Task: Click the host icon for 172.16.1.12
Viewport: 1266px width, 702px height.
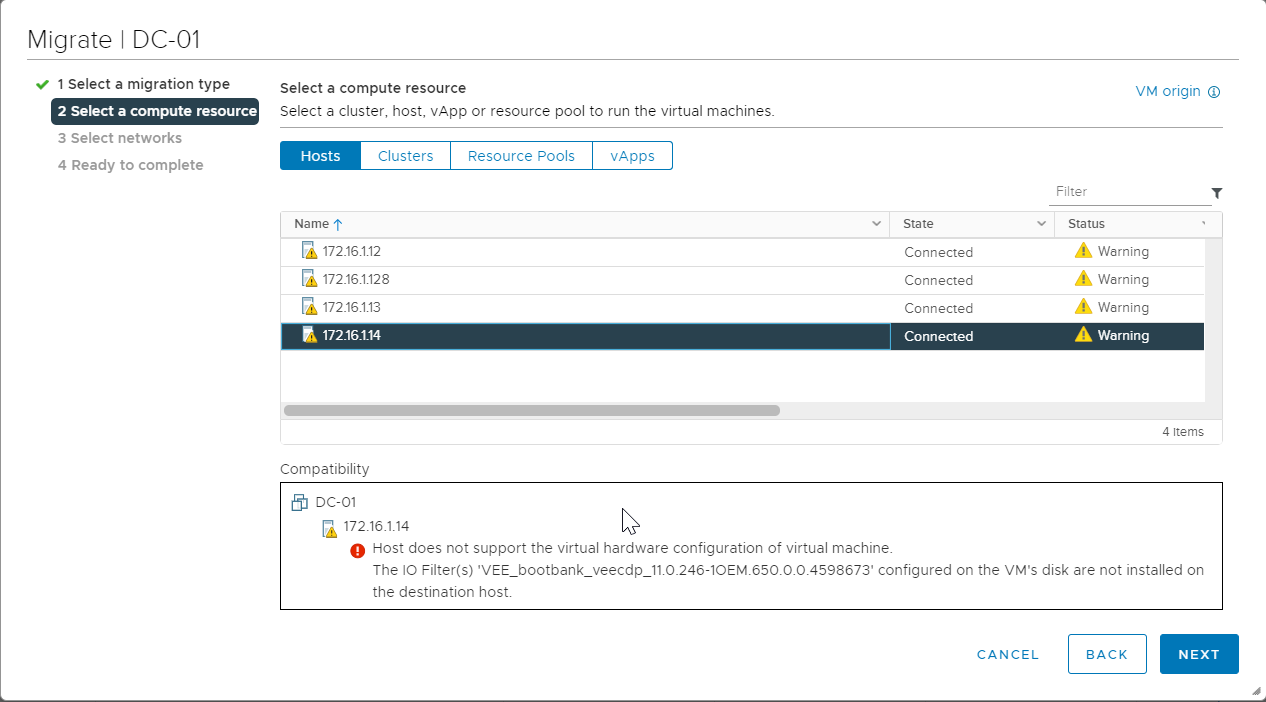Action: coord(309,251)
